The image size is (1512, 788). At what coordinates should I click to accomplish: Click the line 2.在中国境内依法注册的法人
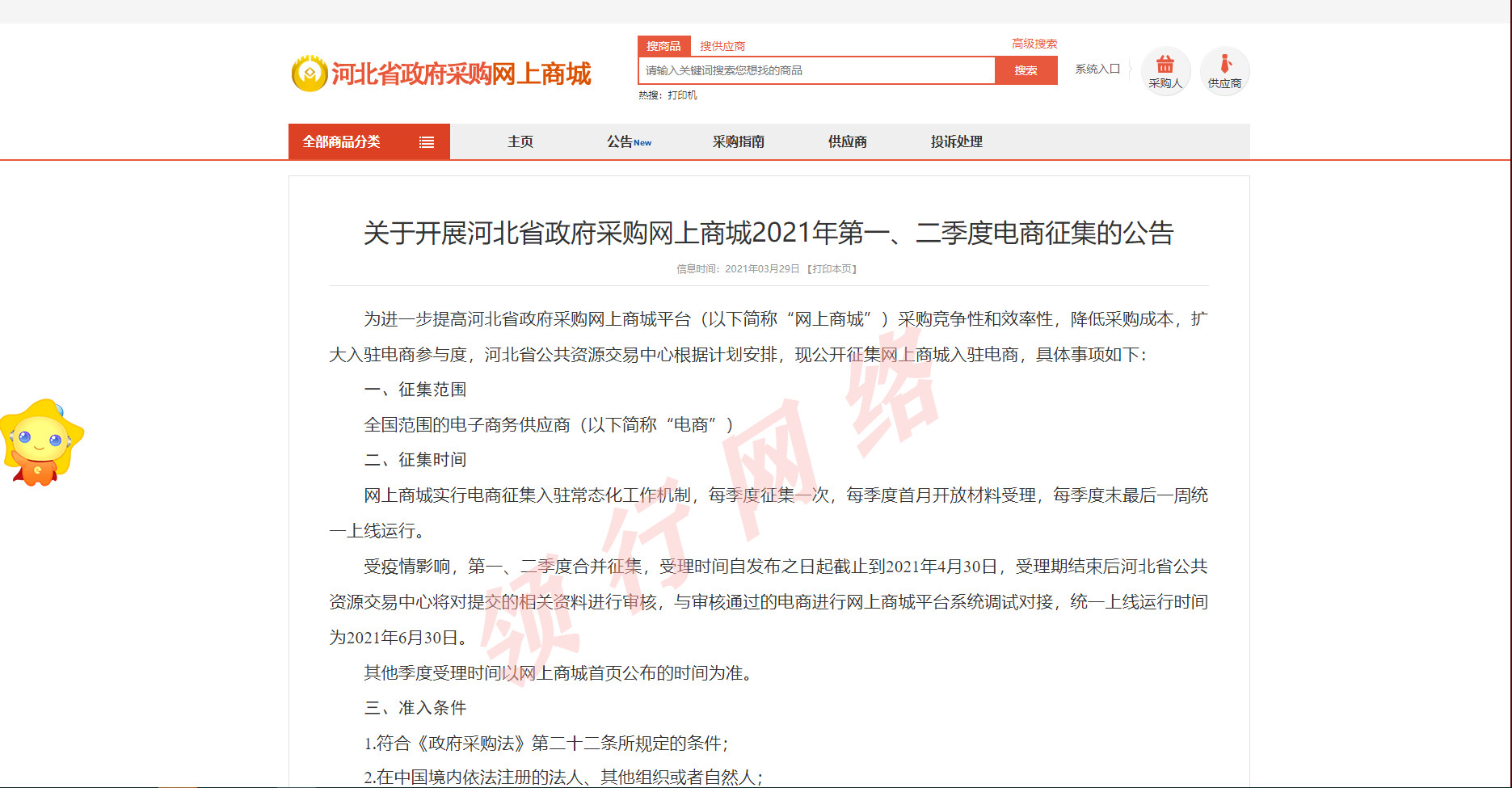[563, 777]
